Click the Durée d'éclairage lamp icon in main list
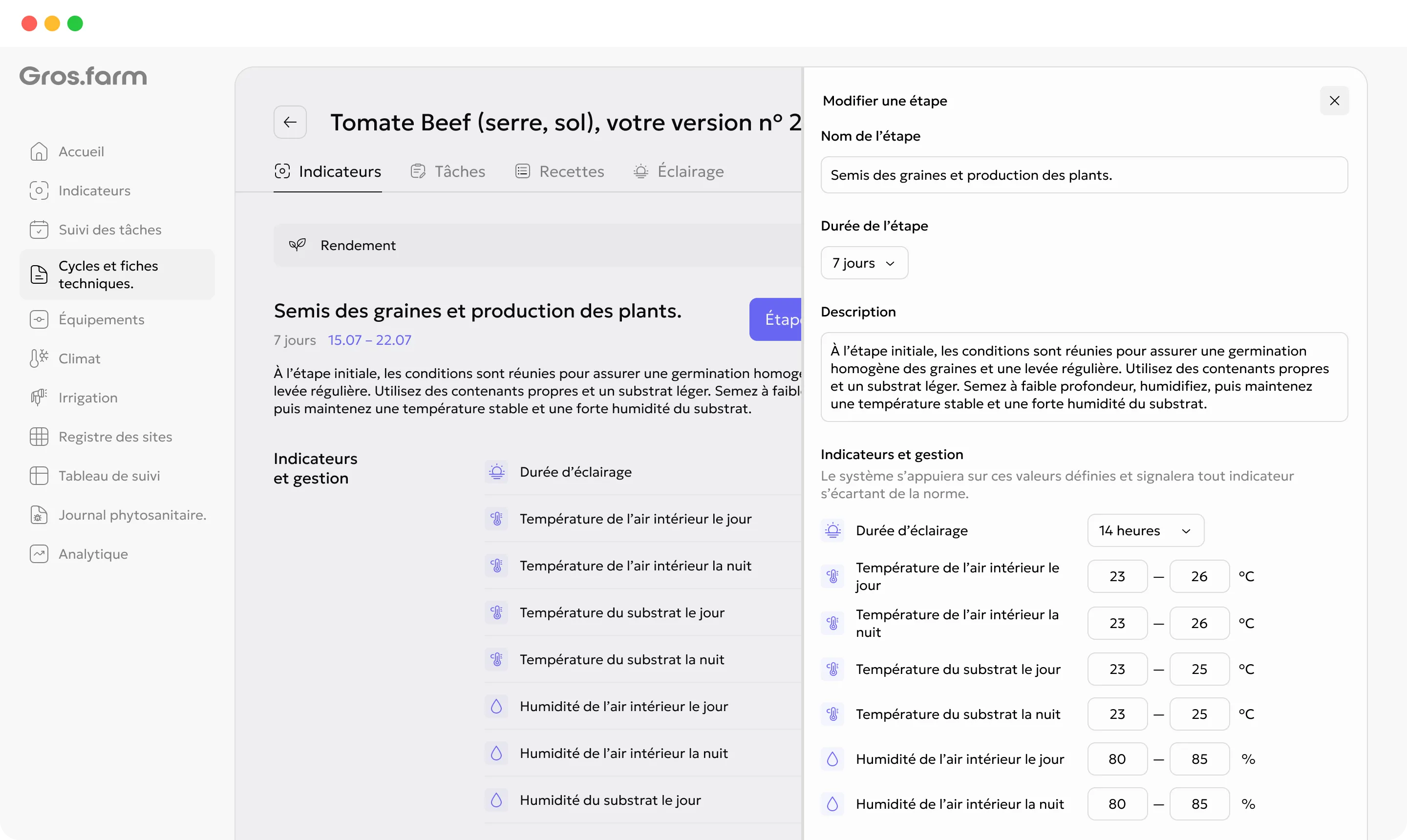This screenshot has height=840, width=1407. tap(496, 472)
